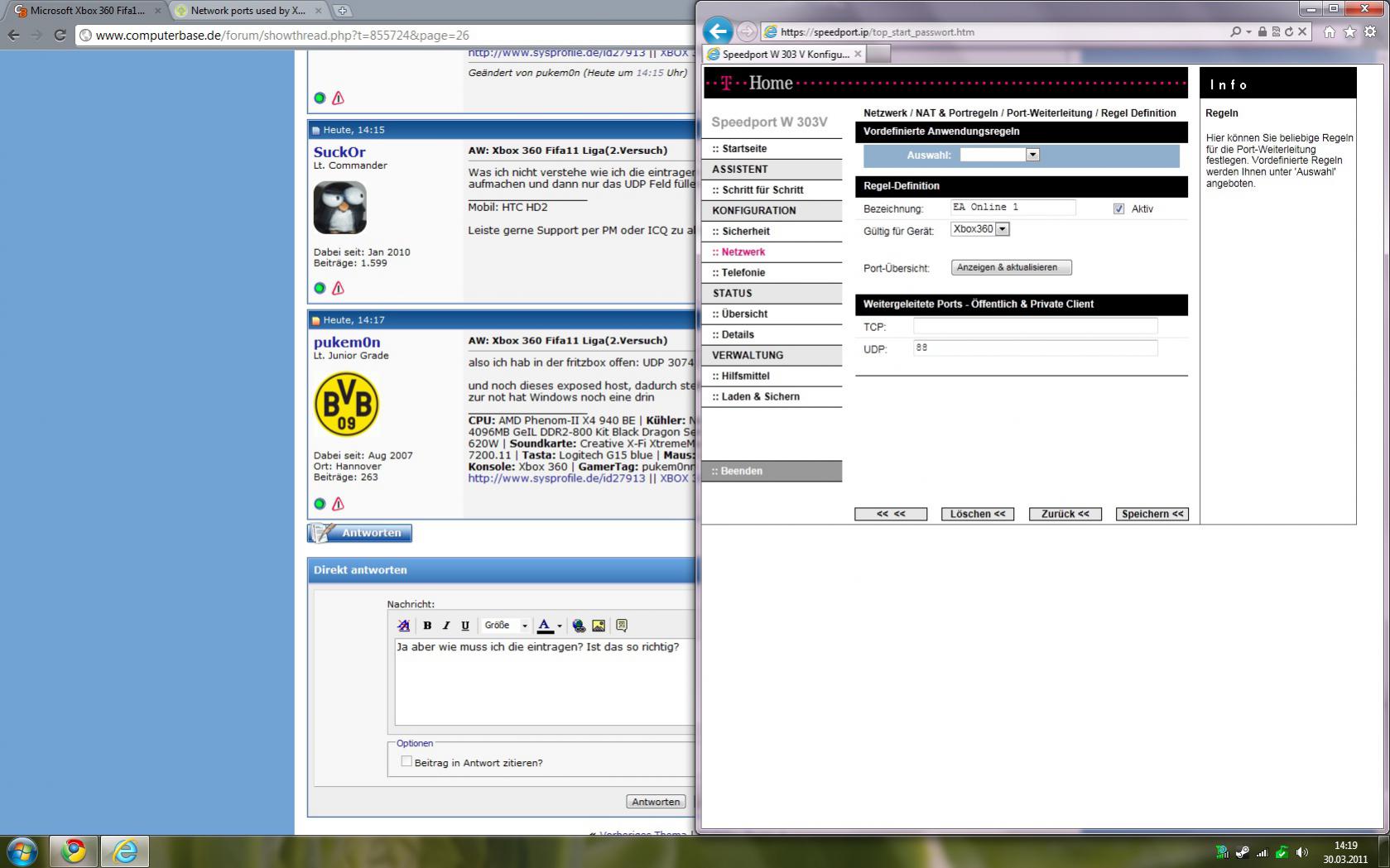Open the text color dropdown arrow
The image size is (1390, 868).
coord(560,626)
